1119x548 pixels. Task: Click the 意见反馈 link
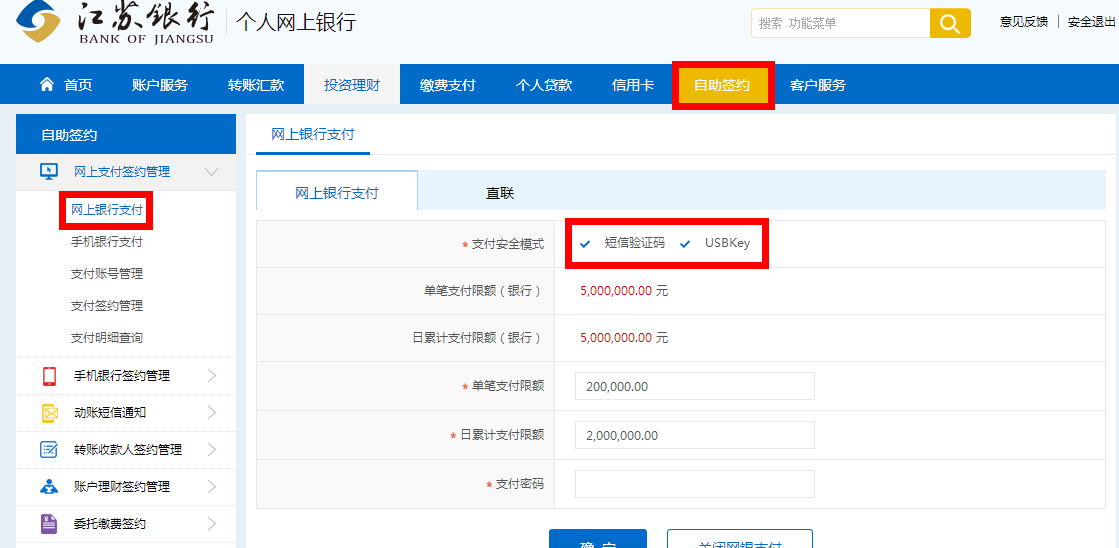pos(1024,22)
